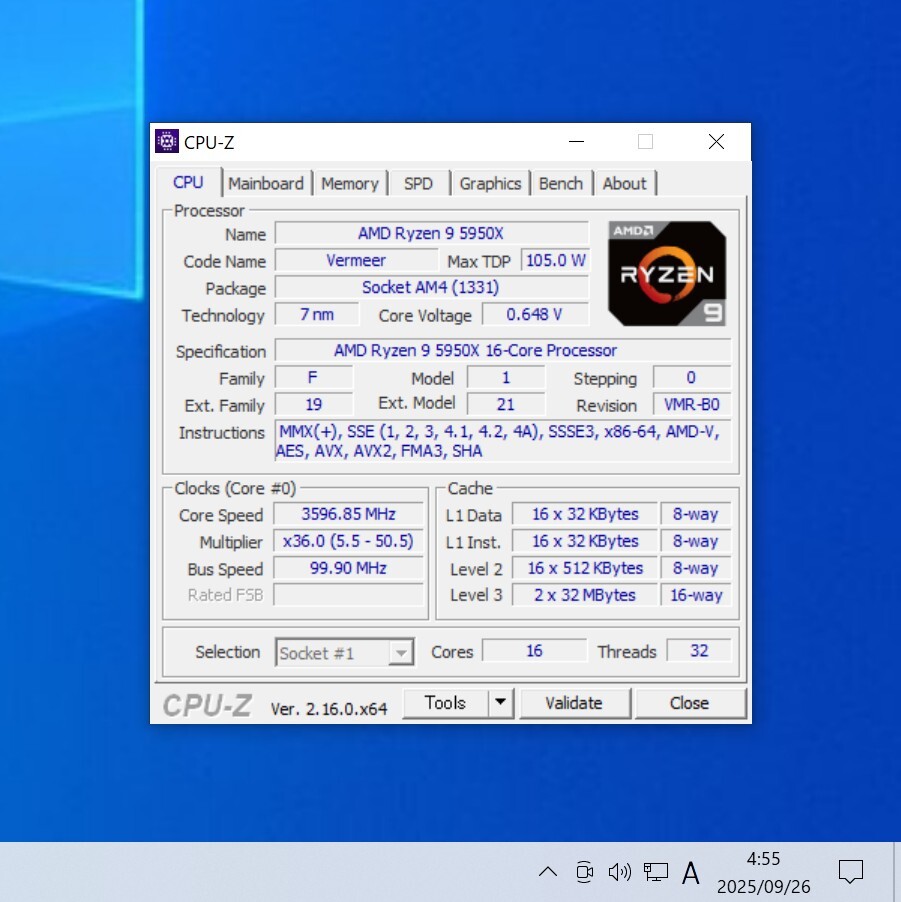Open the About tab
901x902 pixels.
(x=624, y=183)
